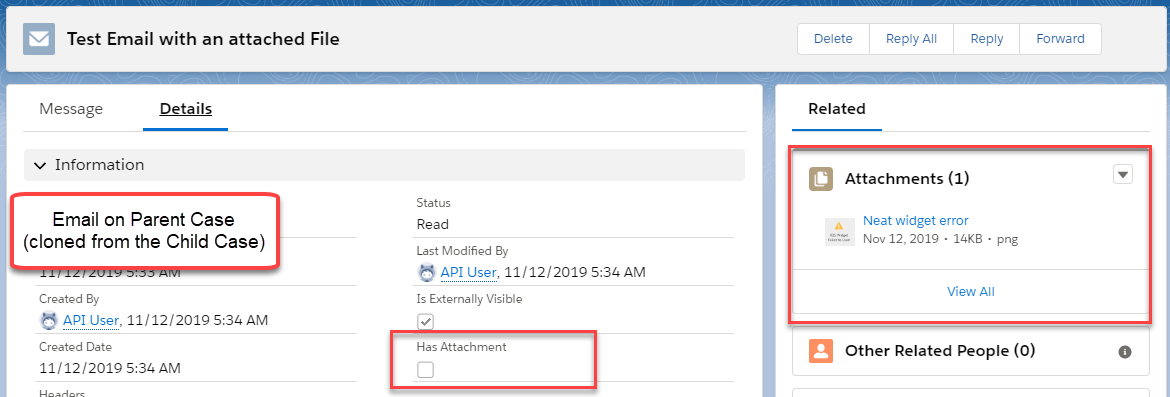
Task: Open API User link under Created By
Action: click(x=90, y=320)
